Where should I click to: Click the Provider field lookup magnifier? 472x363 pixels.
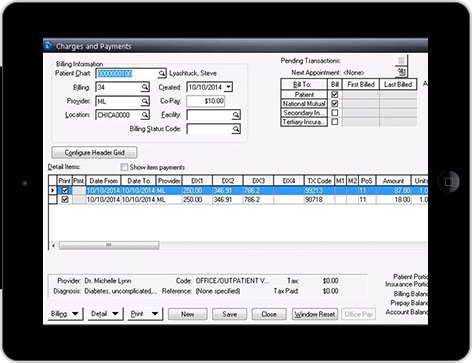145,101
